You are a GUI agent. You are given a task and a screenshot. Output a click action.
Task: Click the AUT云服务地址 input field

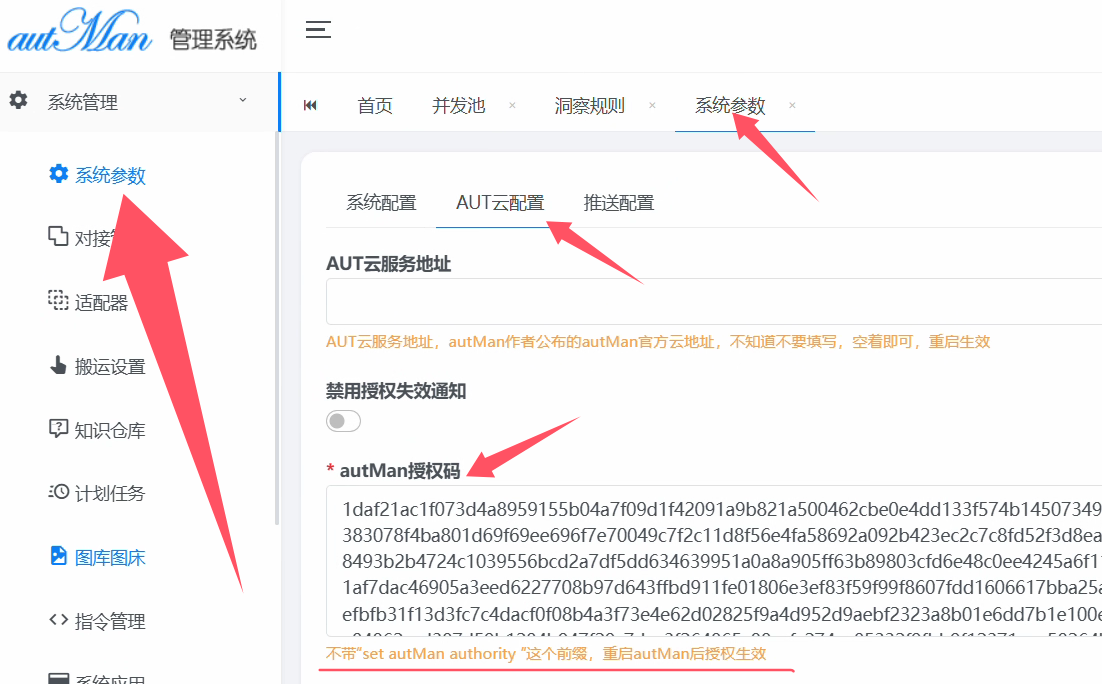713,302
